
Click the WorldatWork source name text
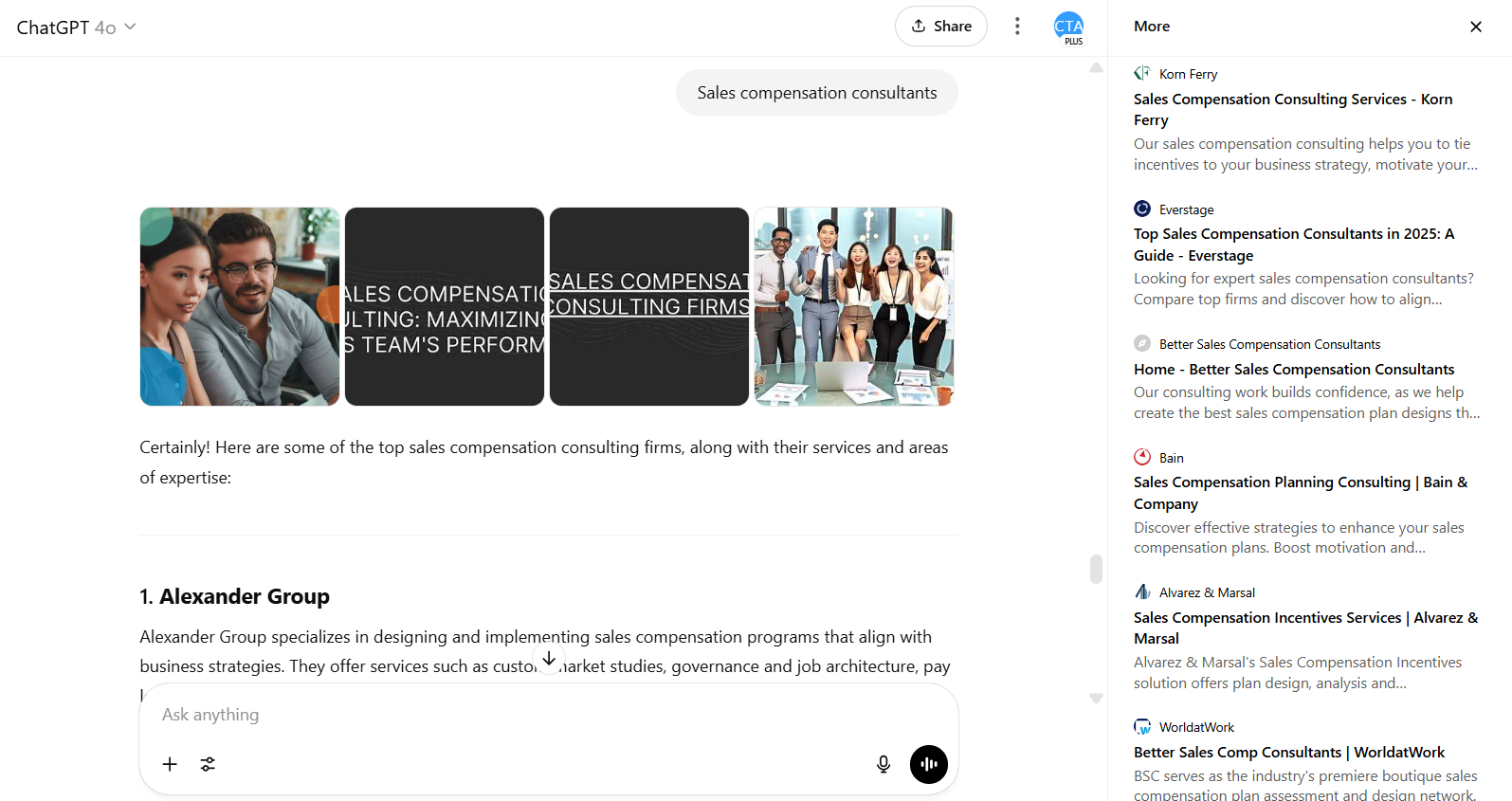tap(1196, 727)
